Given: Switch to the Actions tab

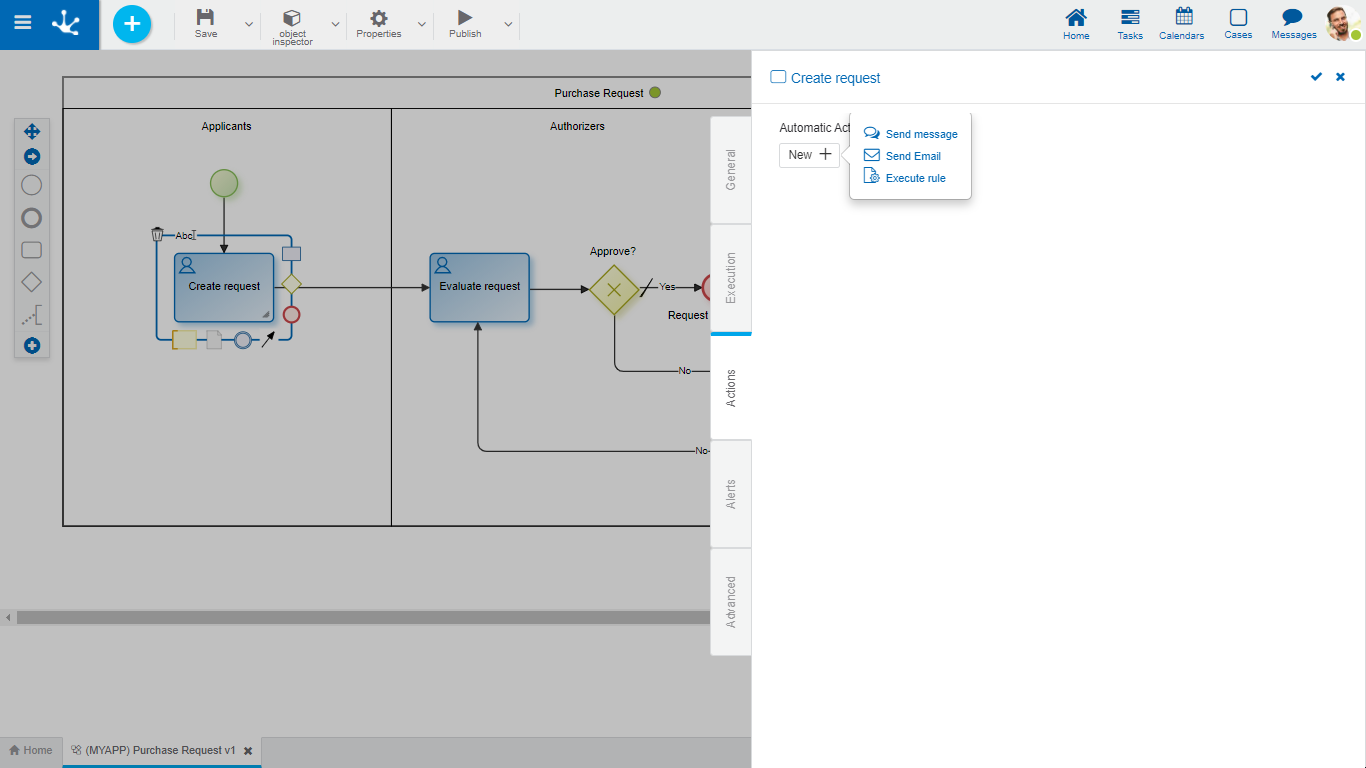Looking at the screenshot, I should pyautogui.click(x=731, y=387).
